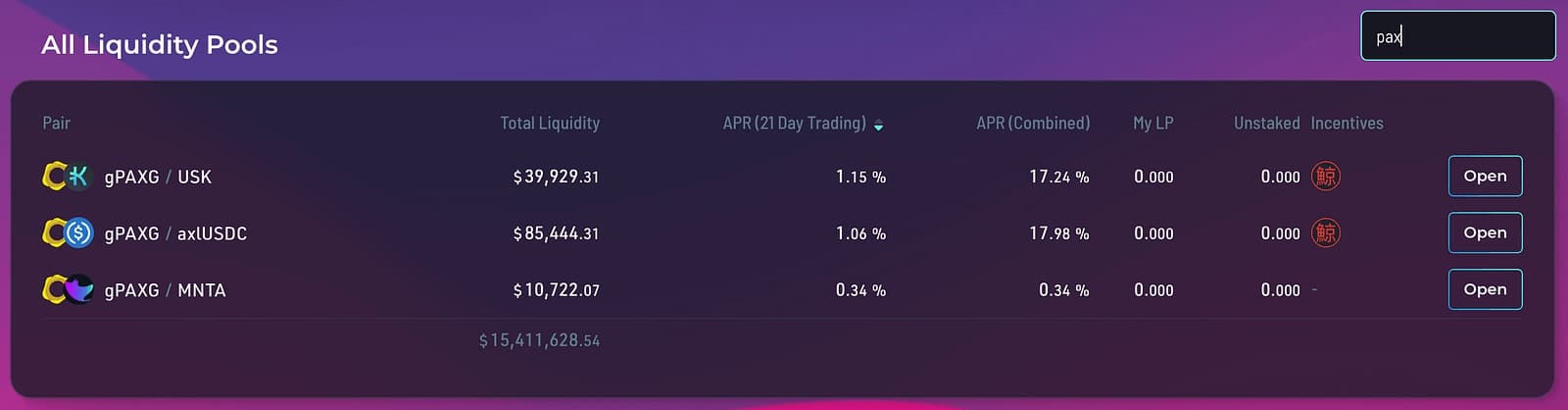Click the Pair column header

click(56, 123)
